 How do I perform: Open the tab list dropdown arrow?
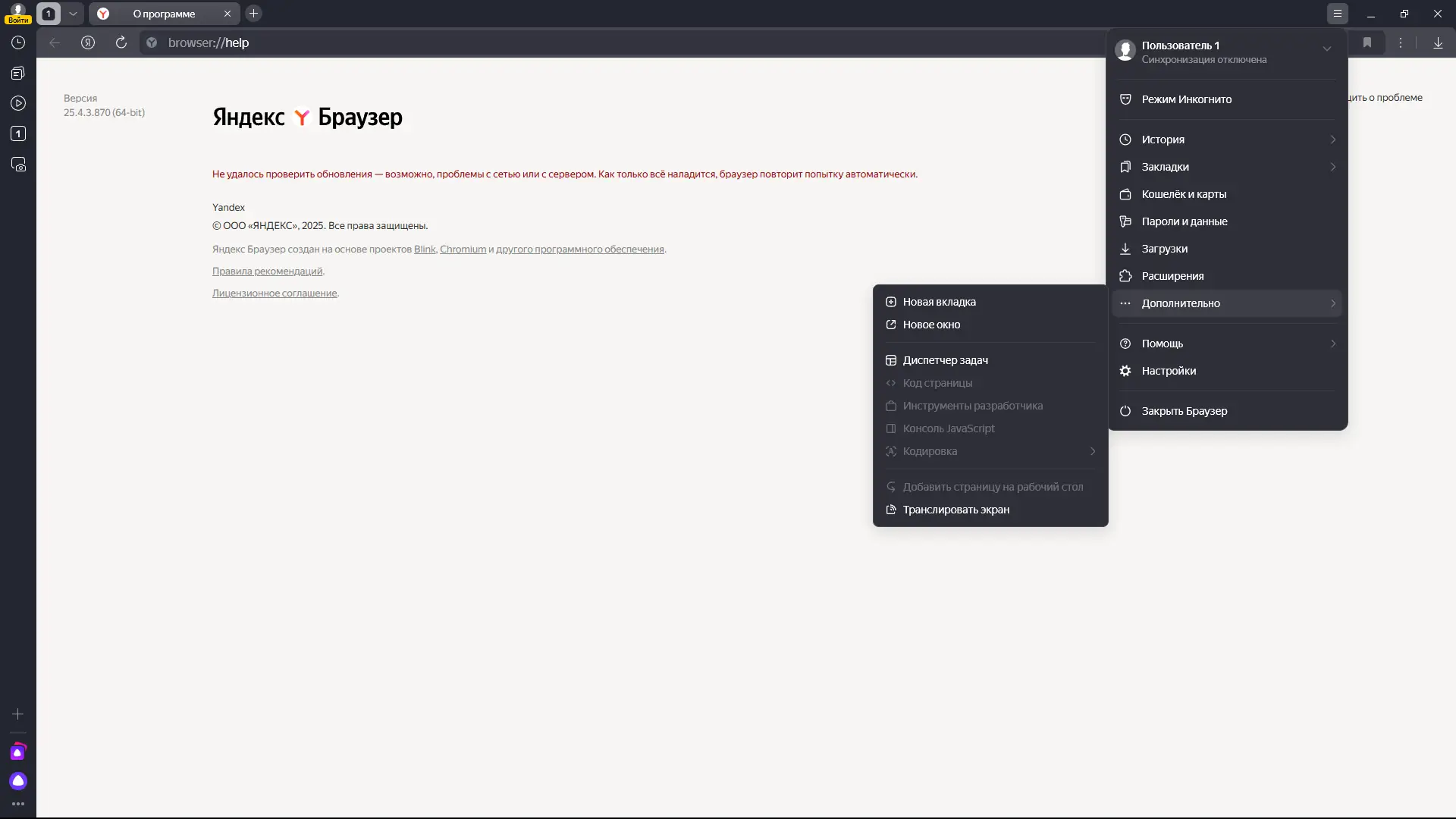tap(73, 14)
